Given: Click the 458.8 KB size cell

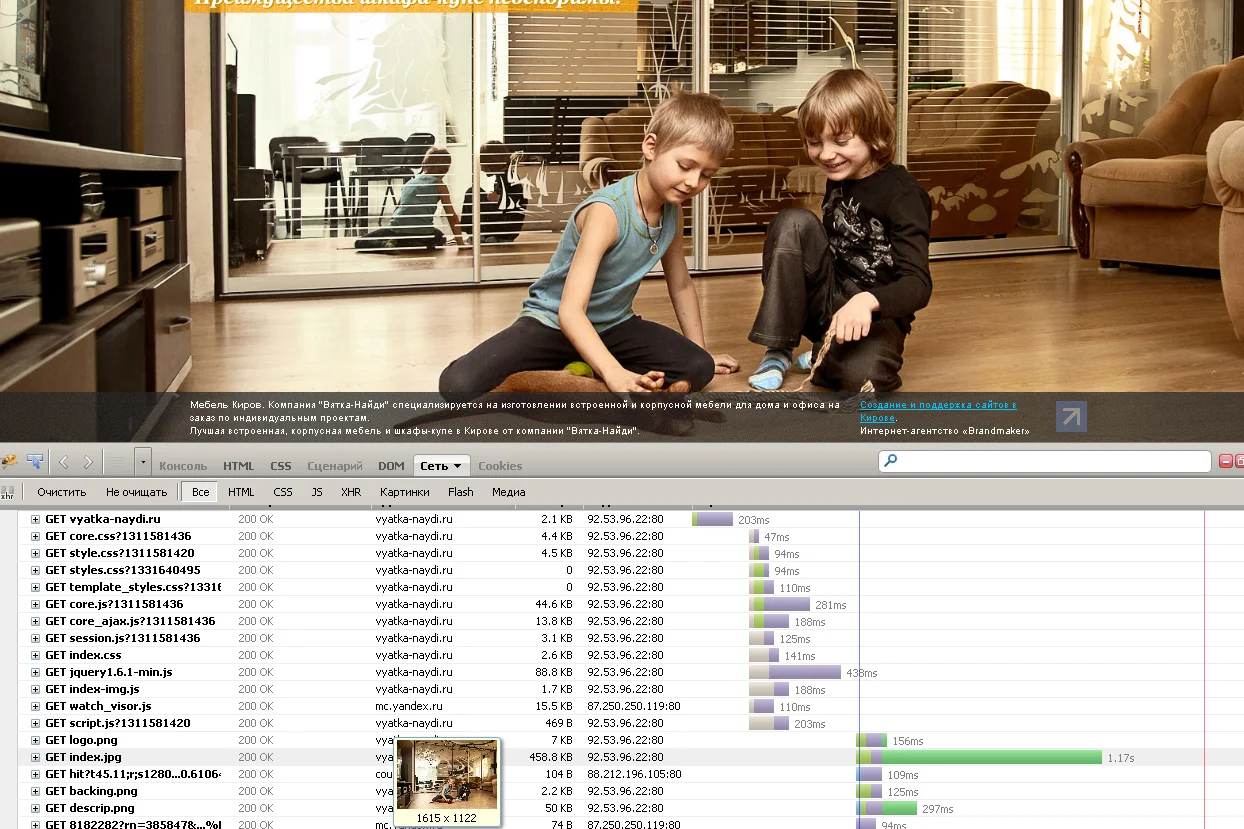Looking at the screenshot, I should [x=550, y=758].
